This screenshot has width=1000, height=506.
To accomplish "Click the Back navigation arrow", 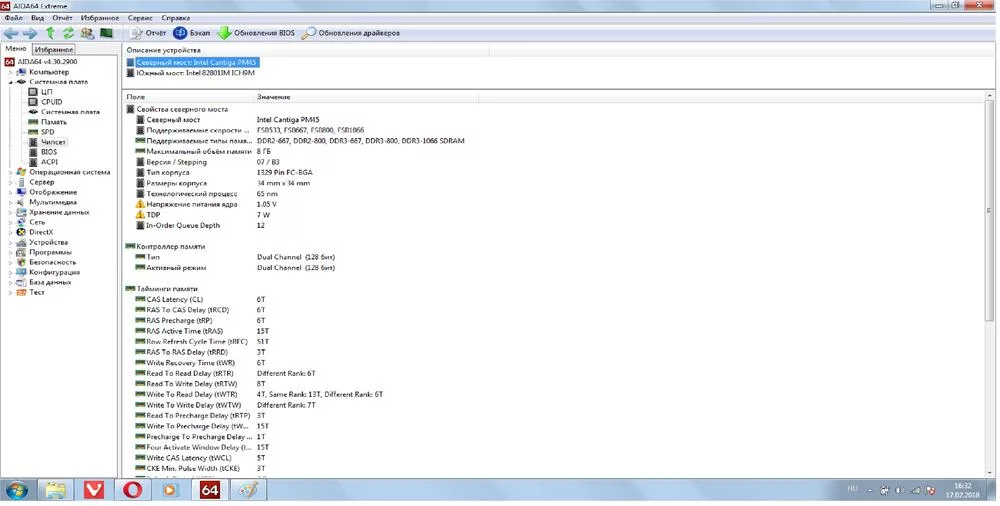I will coord(11,33).
